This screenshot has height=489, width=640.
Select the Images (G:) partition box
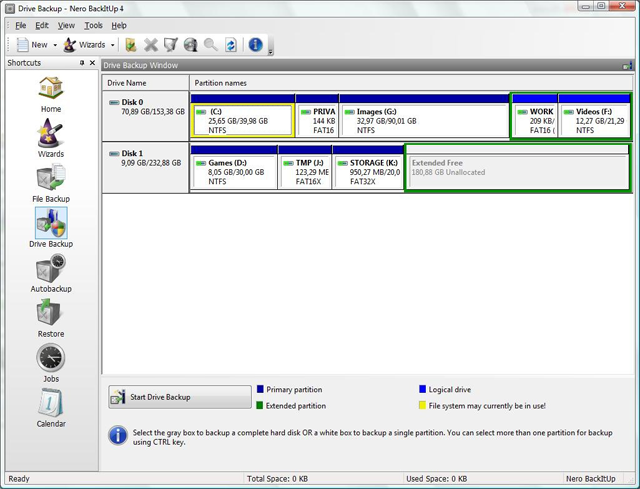pyautogui.click(x=424, y=120)
